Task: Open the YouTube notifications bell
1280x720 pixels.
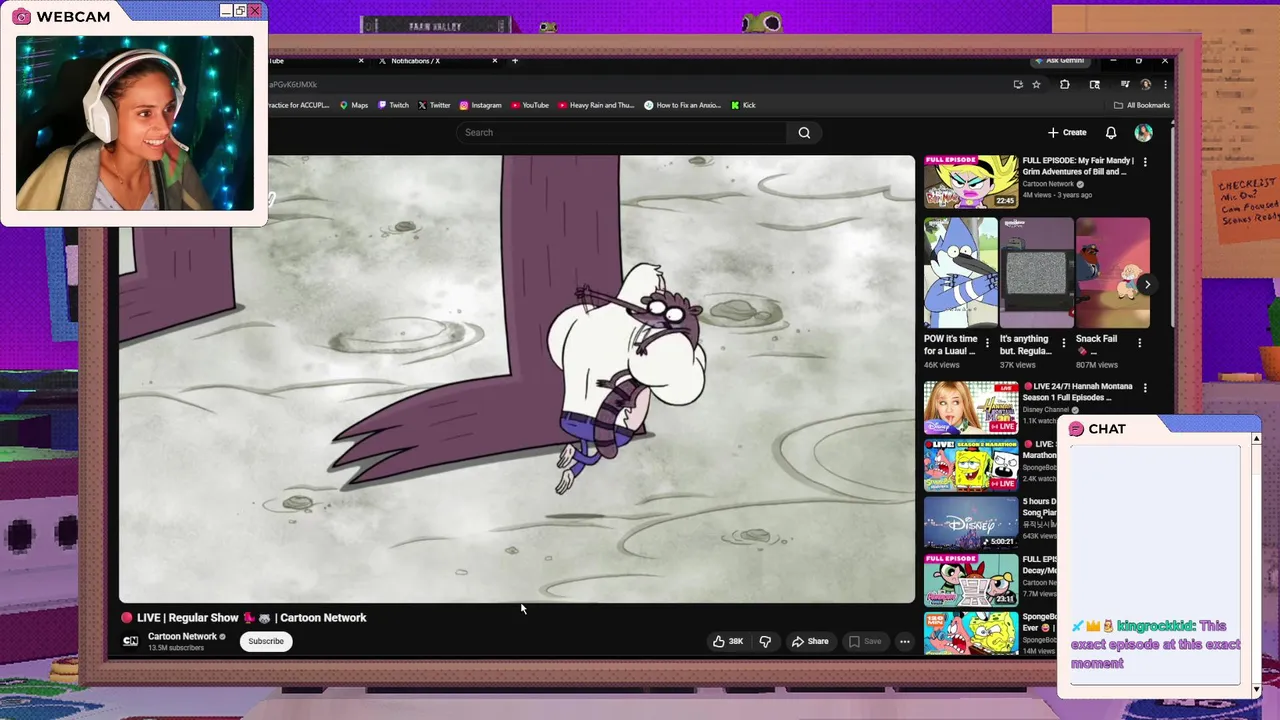Action: [x=1111, y=132]
